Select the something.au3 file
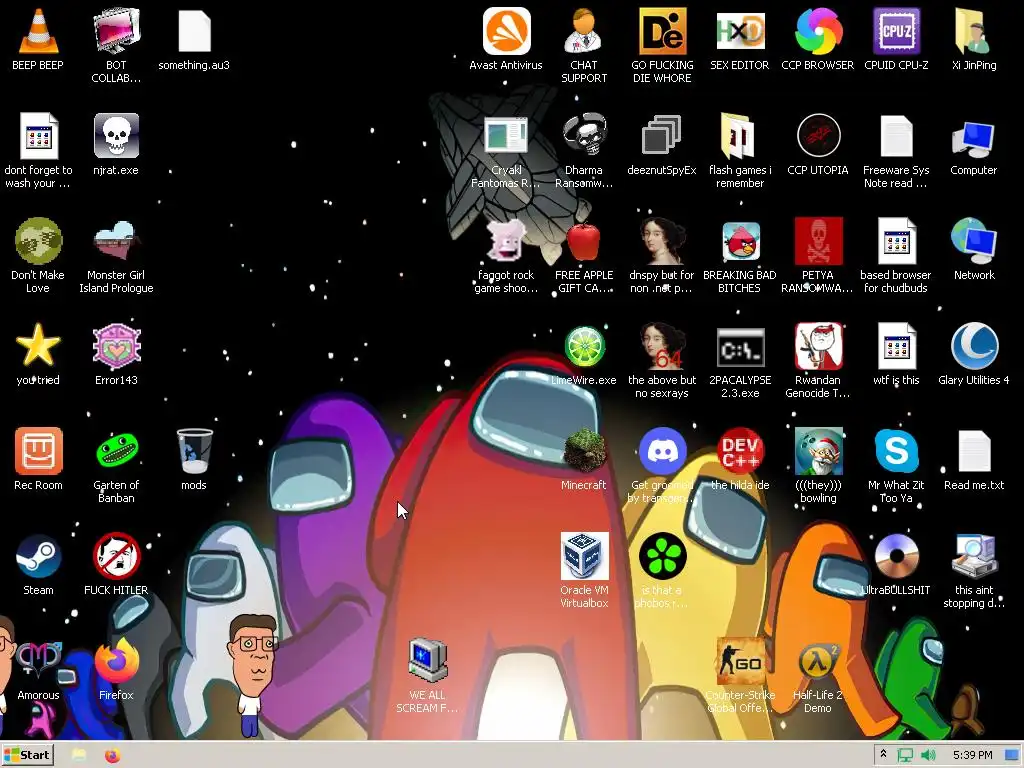1024x768 pixels. pyautogui.click(x=194, y=31)
